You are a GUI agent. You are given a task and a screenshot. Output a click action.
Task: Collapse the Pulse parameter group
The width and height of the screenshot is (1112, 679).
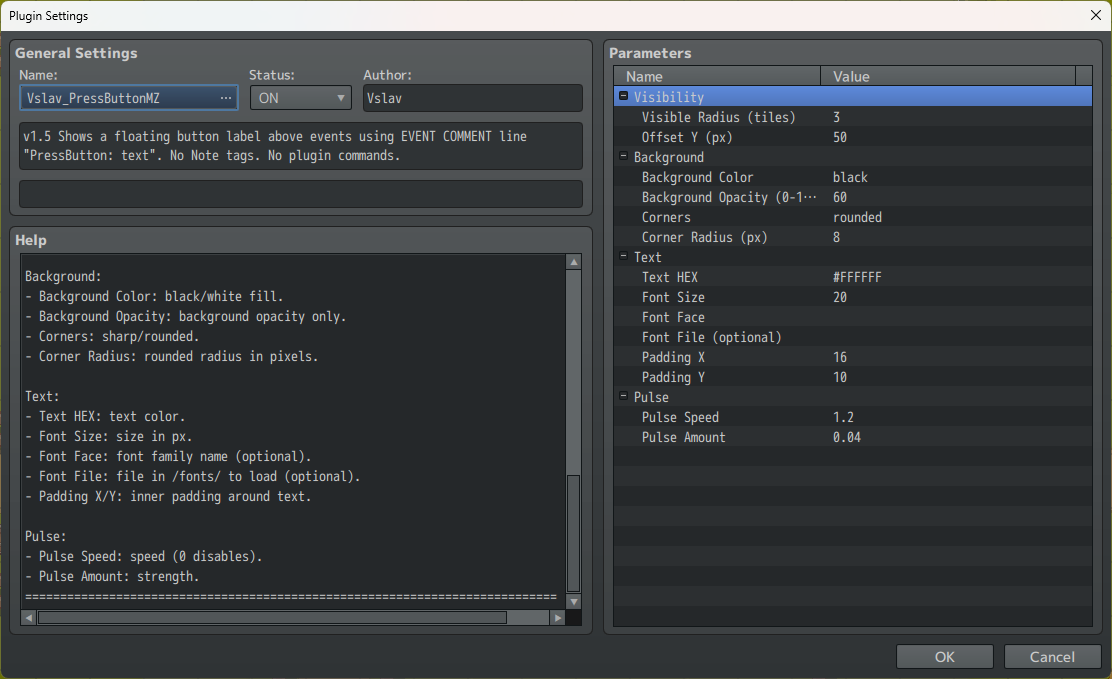(x=623, y=397)
